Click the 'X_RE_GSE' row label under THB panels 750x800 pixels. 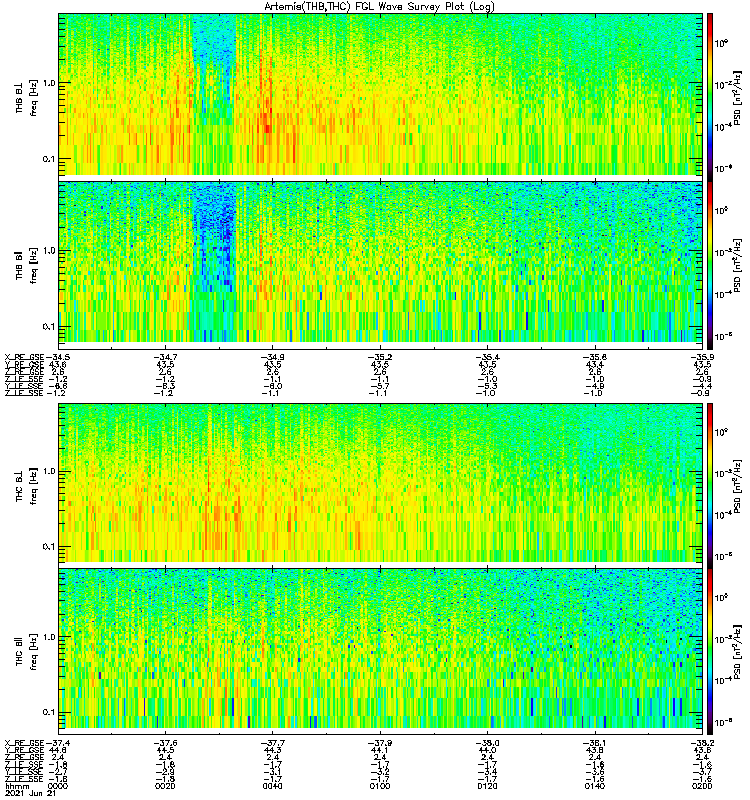(24, 357)
